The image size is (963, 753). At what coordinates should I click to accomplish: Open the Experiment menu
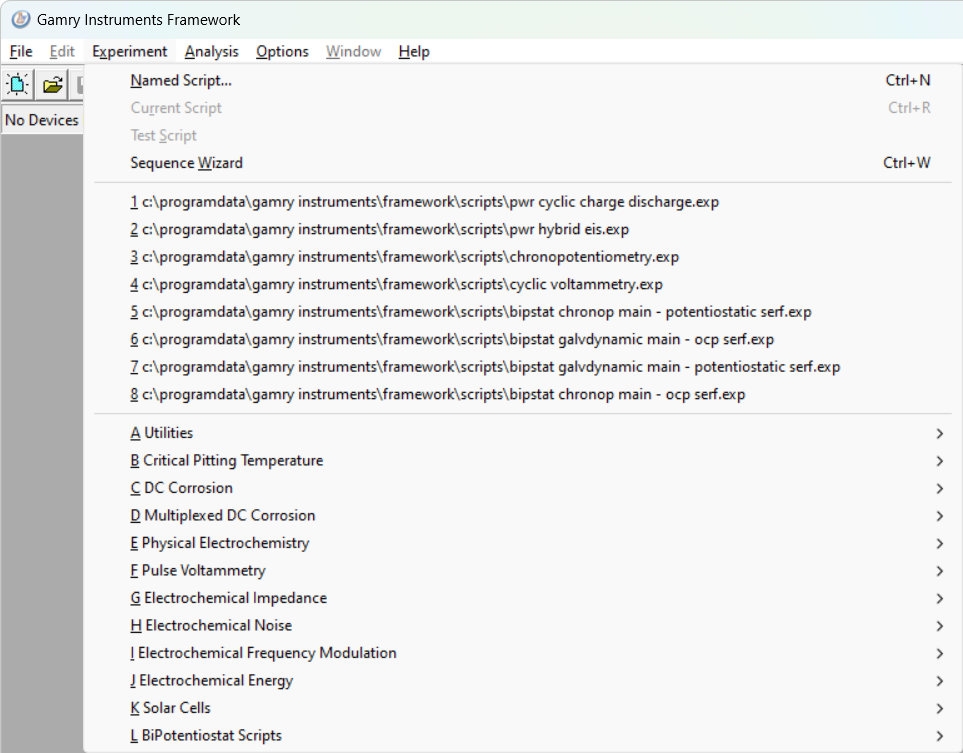click(x=130, y=52)
